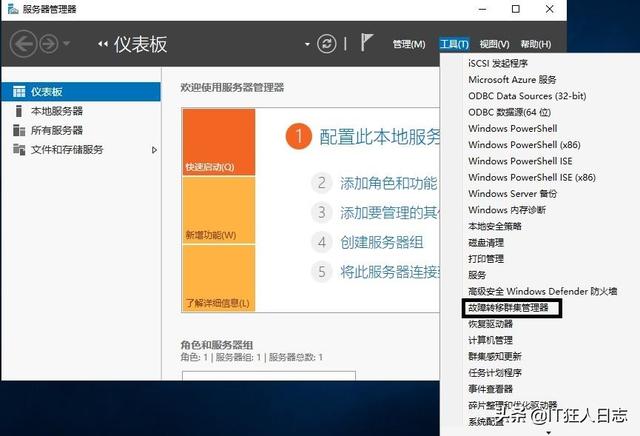Open Windows 内存诊断

[x=507, y=210]
